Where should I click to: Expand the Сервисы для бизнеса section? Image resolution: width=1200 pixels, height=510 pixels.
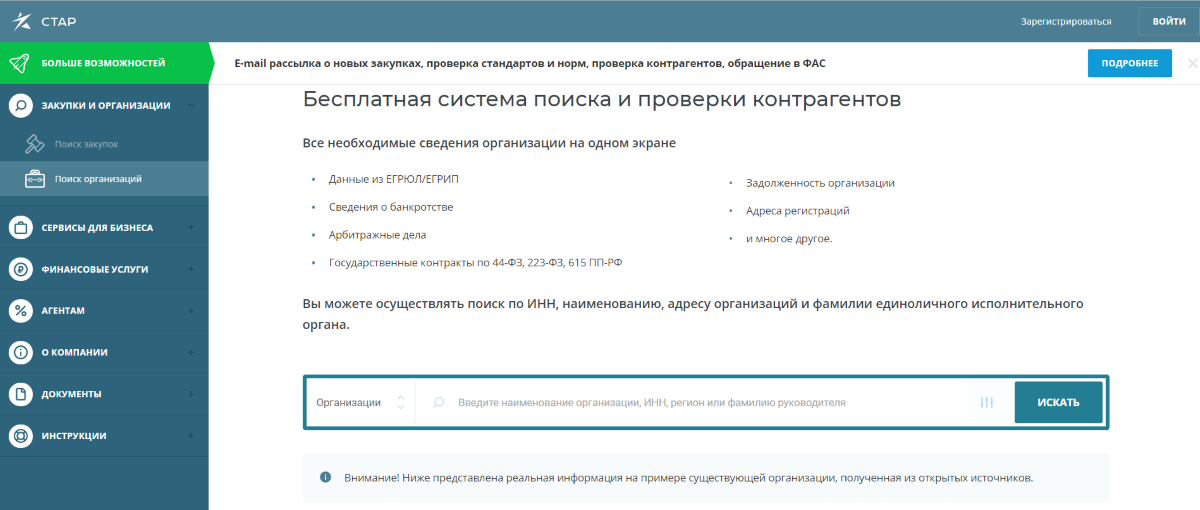tap(190, 228)
